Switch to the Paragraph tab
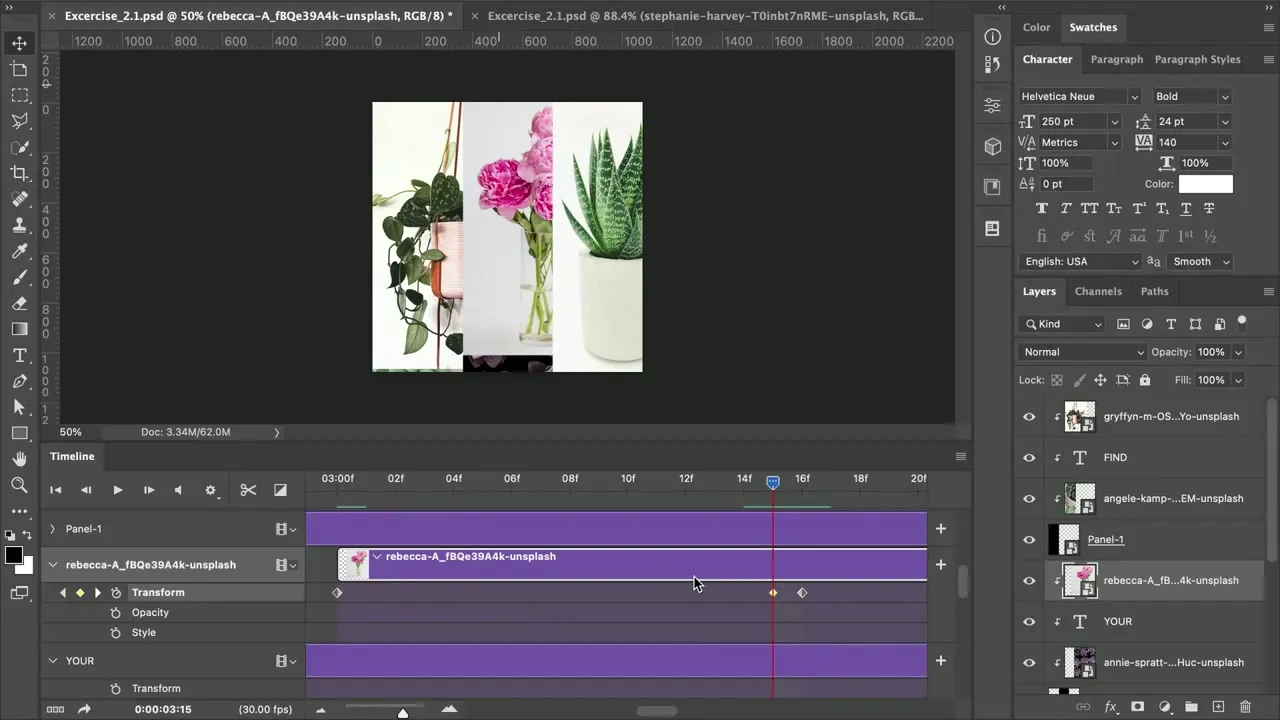1280x720 pixels. pos(1116,59)
